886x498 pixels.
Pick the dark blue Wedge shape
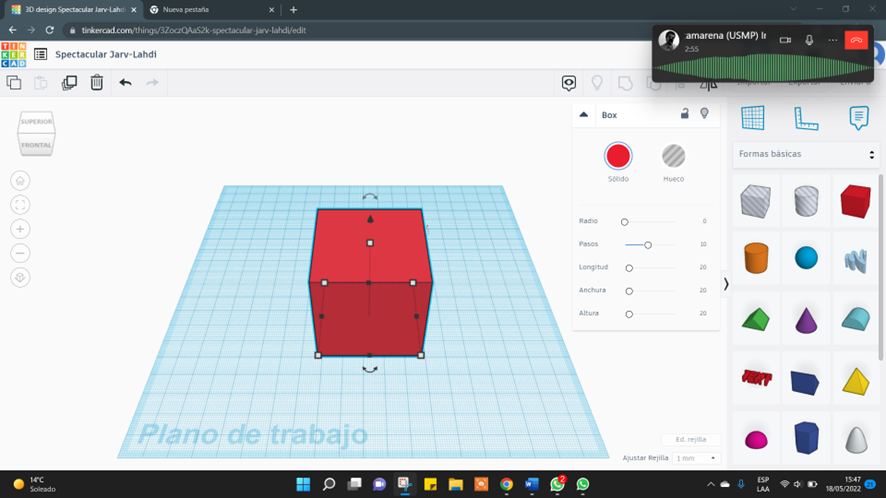[806, 382]
